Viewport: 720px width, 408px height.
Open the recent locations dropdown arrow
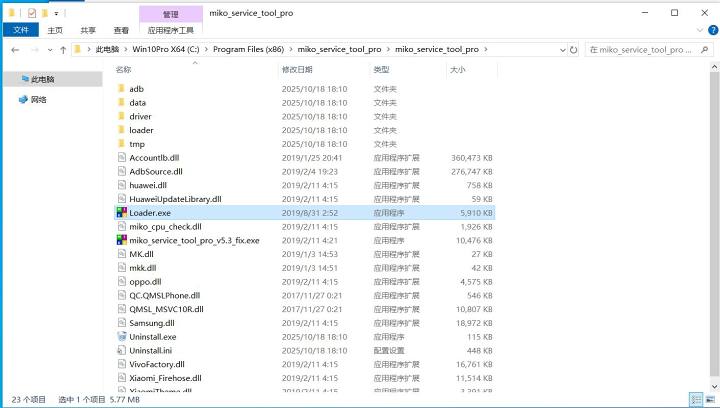[x=50, y=50]
